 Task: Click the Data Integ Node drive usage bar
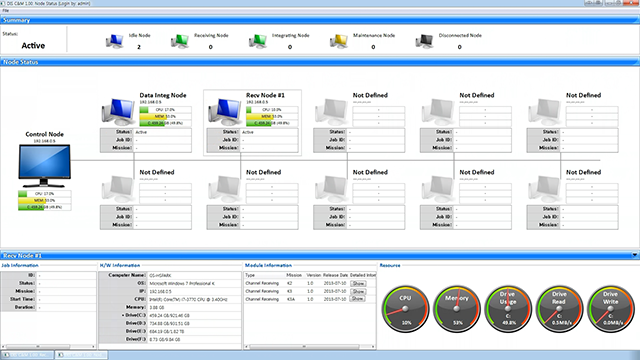click(165, 123)
